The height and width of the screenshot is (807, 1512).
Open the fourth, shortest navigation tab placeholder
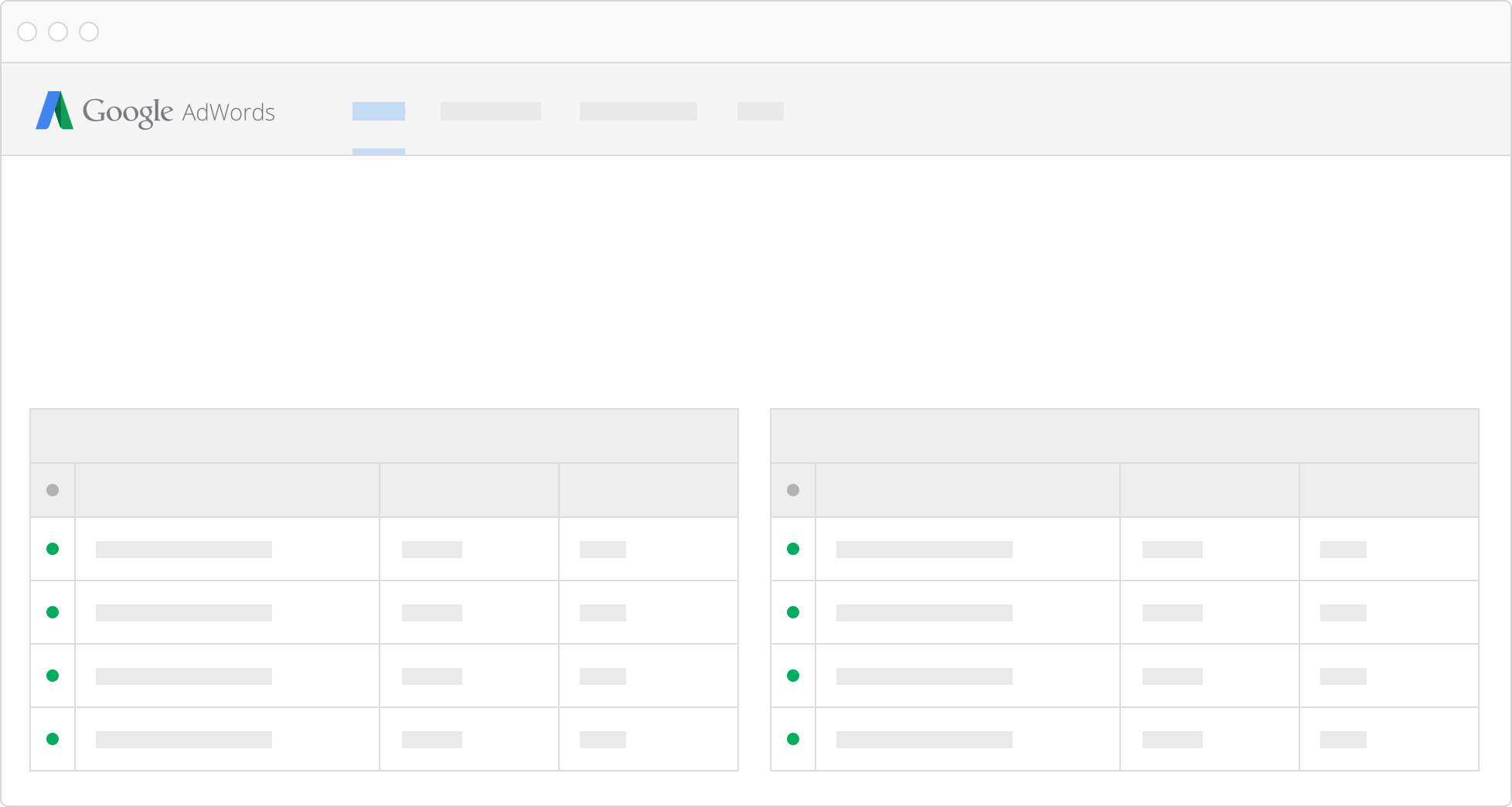[761, 111]
